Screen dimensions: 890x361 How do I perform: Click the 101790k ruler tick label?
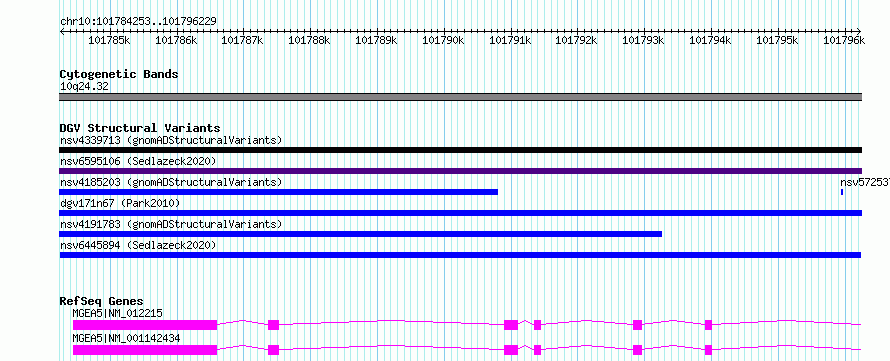[443, 40]
